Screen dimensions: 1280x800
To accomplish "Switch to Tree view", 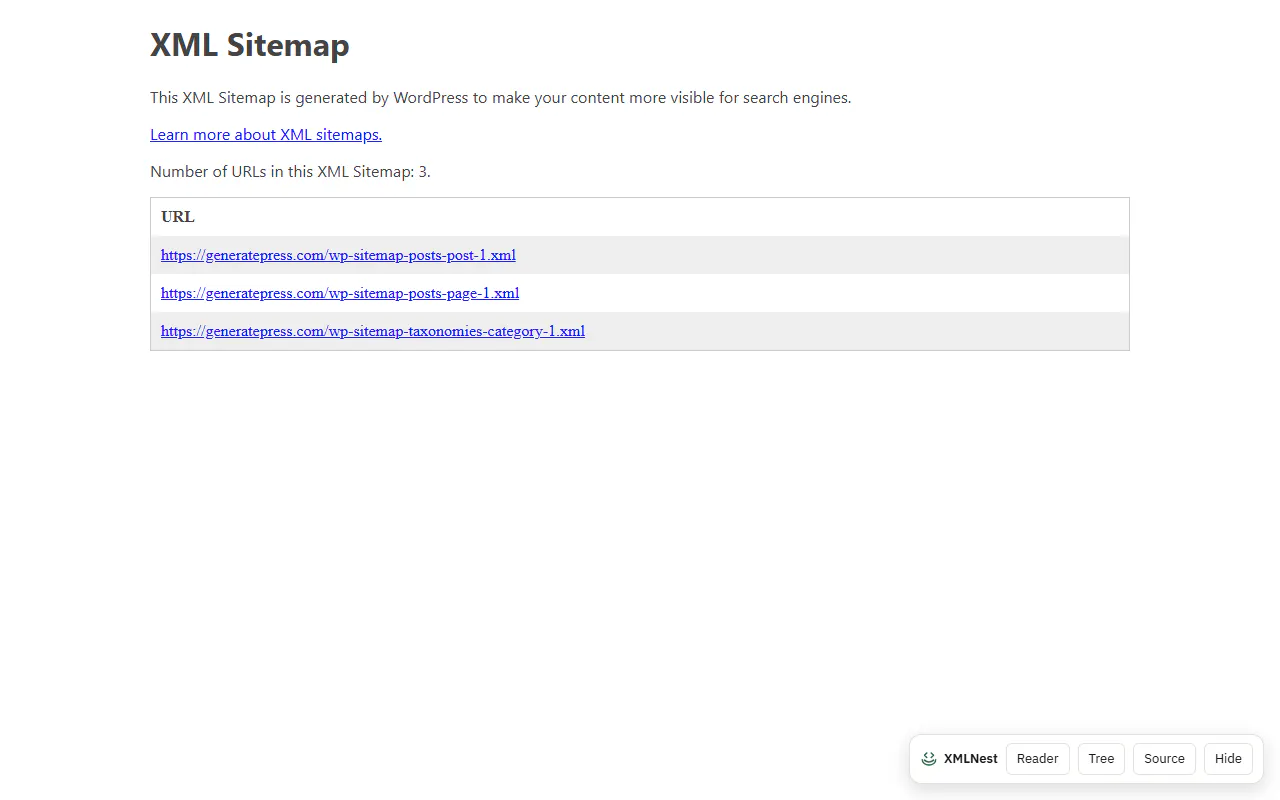I will (1101, 759).
